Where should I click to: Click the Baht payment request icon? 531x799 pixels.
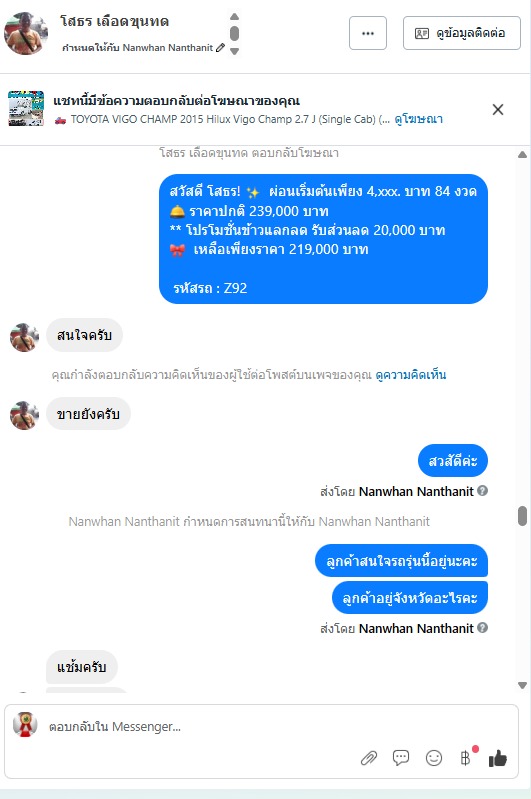pos(465,758)
